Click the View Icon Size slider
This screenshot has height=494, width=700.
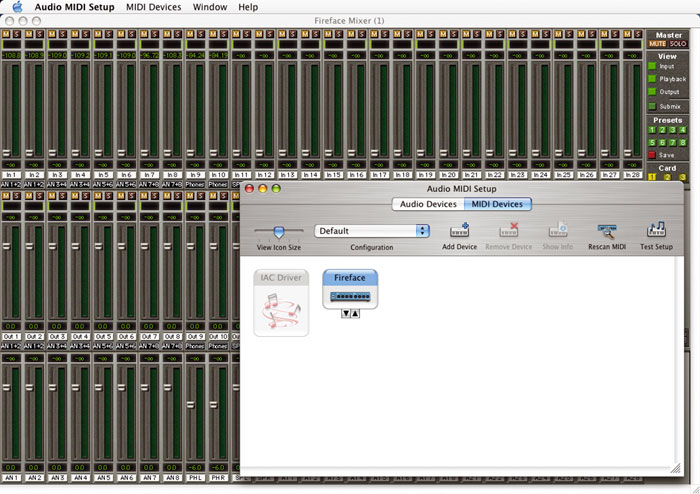click(x=278, y=232)
